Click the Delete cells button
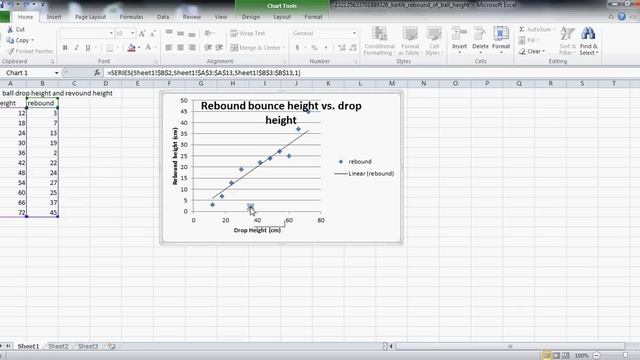 coord(480,40)
